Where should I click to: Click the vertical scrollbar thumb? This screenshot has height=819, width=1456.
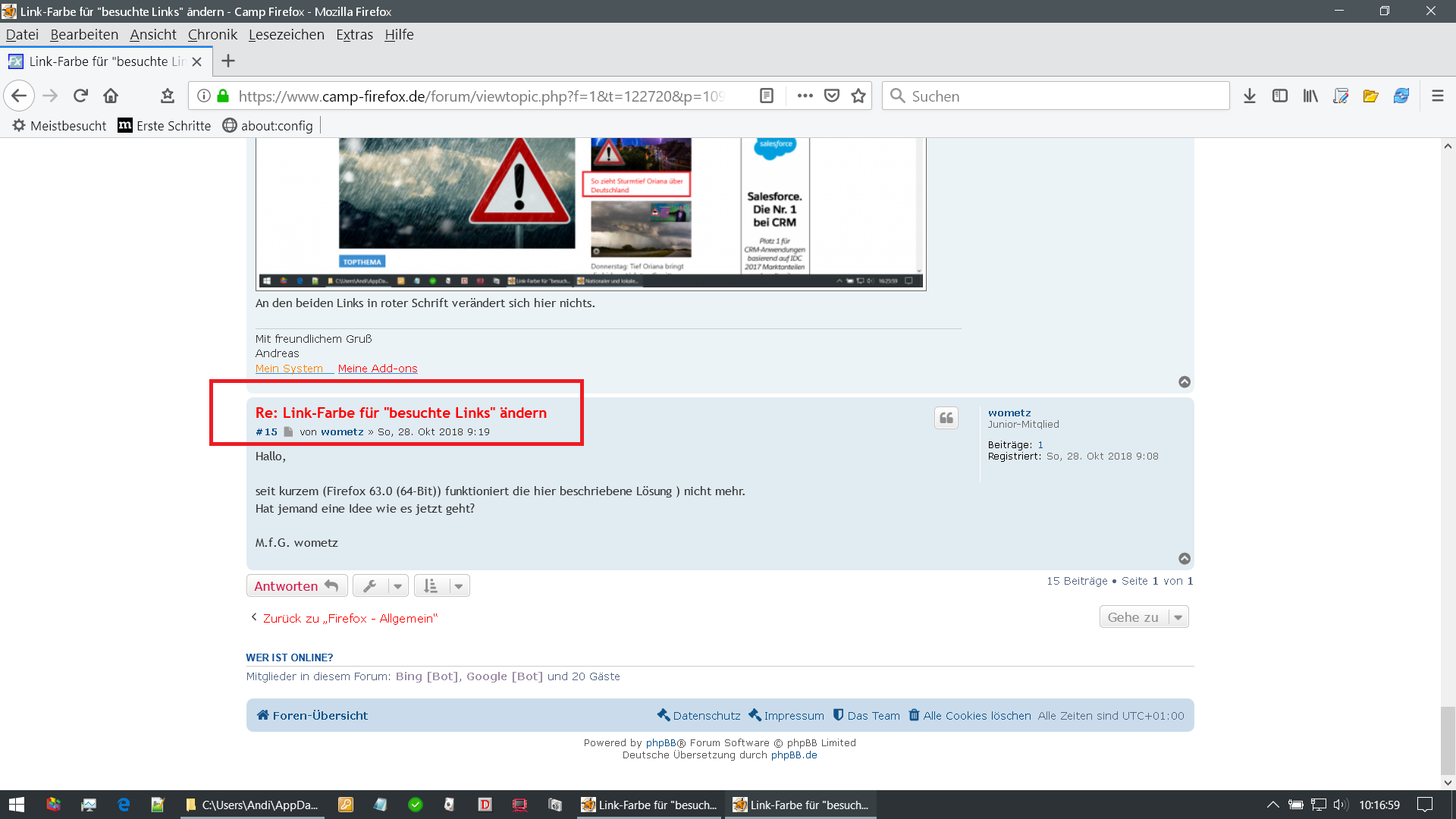[x=1448, y=739]
